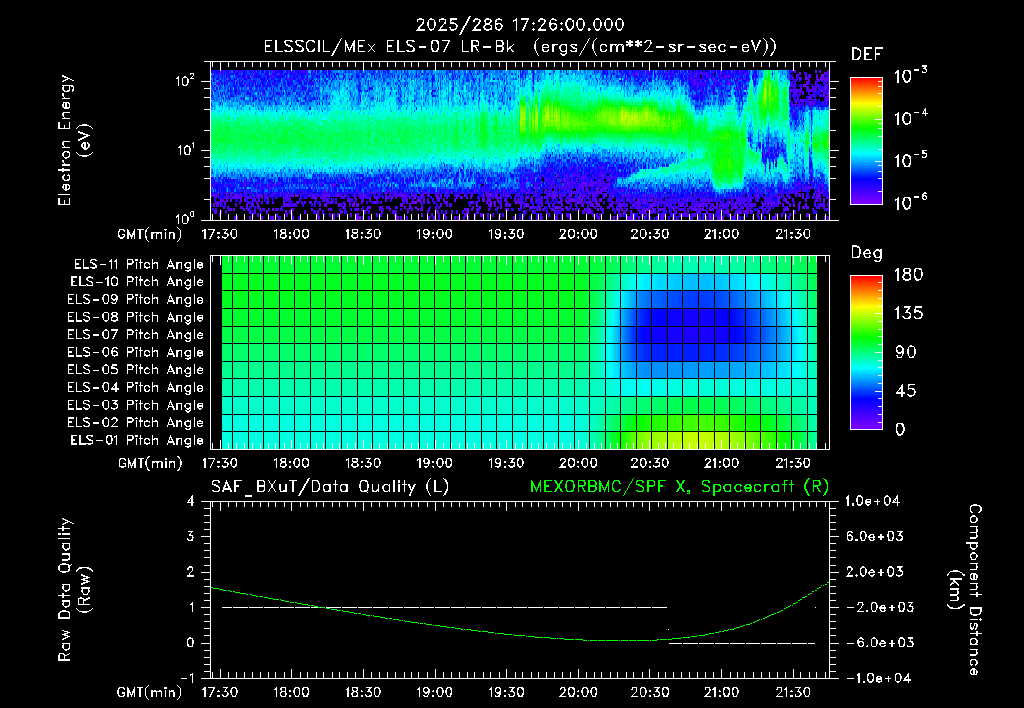The width and height of the screenshot is (1024, 708).
Task: Select the ELS-09 Pitch Angle row label
Action: coord(136,300)
